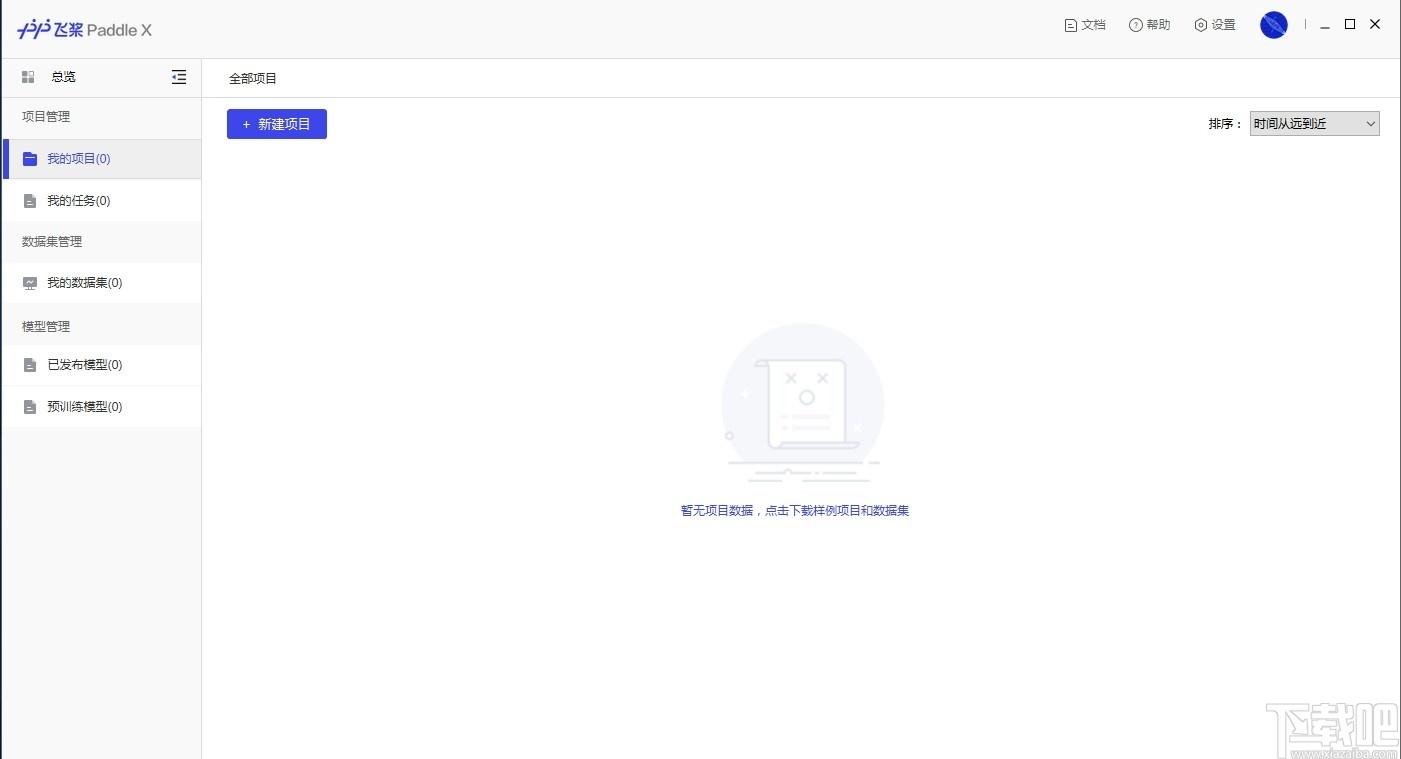The image size is (1401, 759).
Task: Click the 帮助 question mark icon
Action: [x=1135, y=25]
